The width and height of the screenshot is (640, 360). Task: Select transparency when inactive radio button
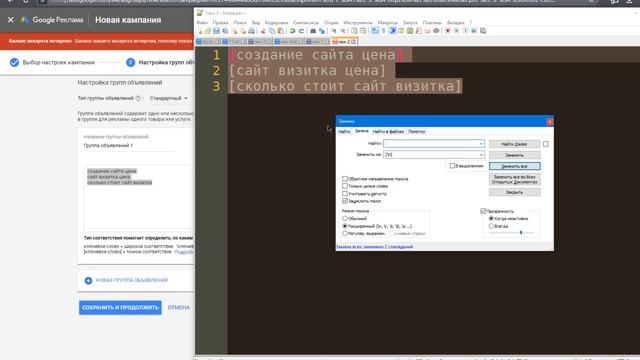coord(491,218)
